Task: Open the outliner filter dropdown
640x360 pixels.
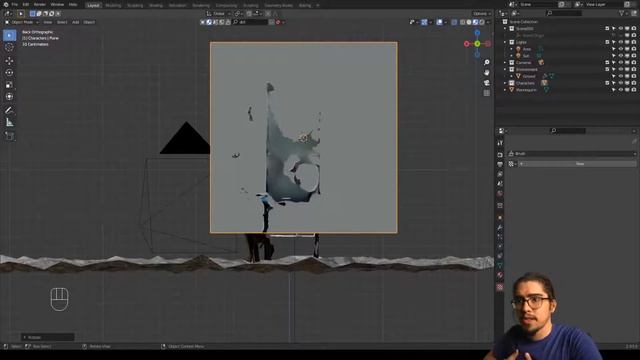Action: pos(623,13)
